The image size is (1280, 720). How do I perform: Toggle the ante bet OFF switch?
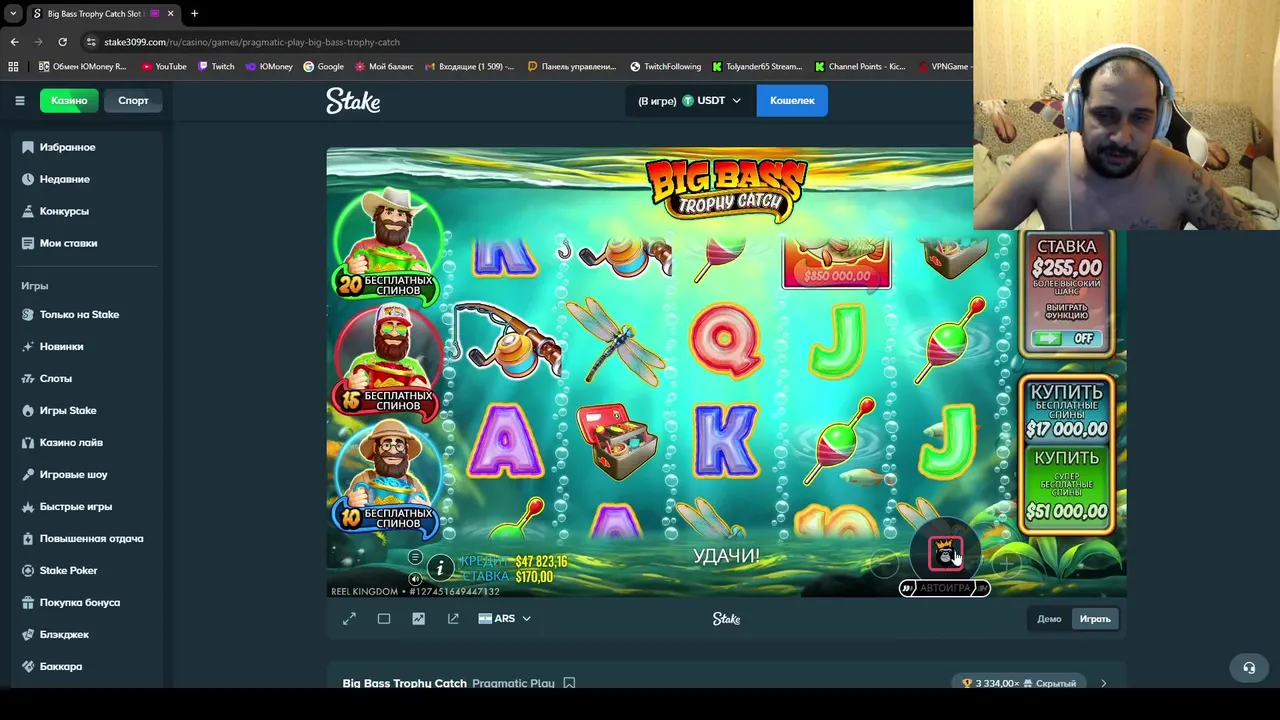[1066, 338]
